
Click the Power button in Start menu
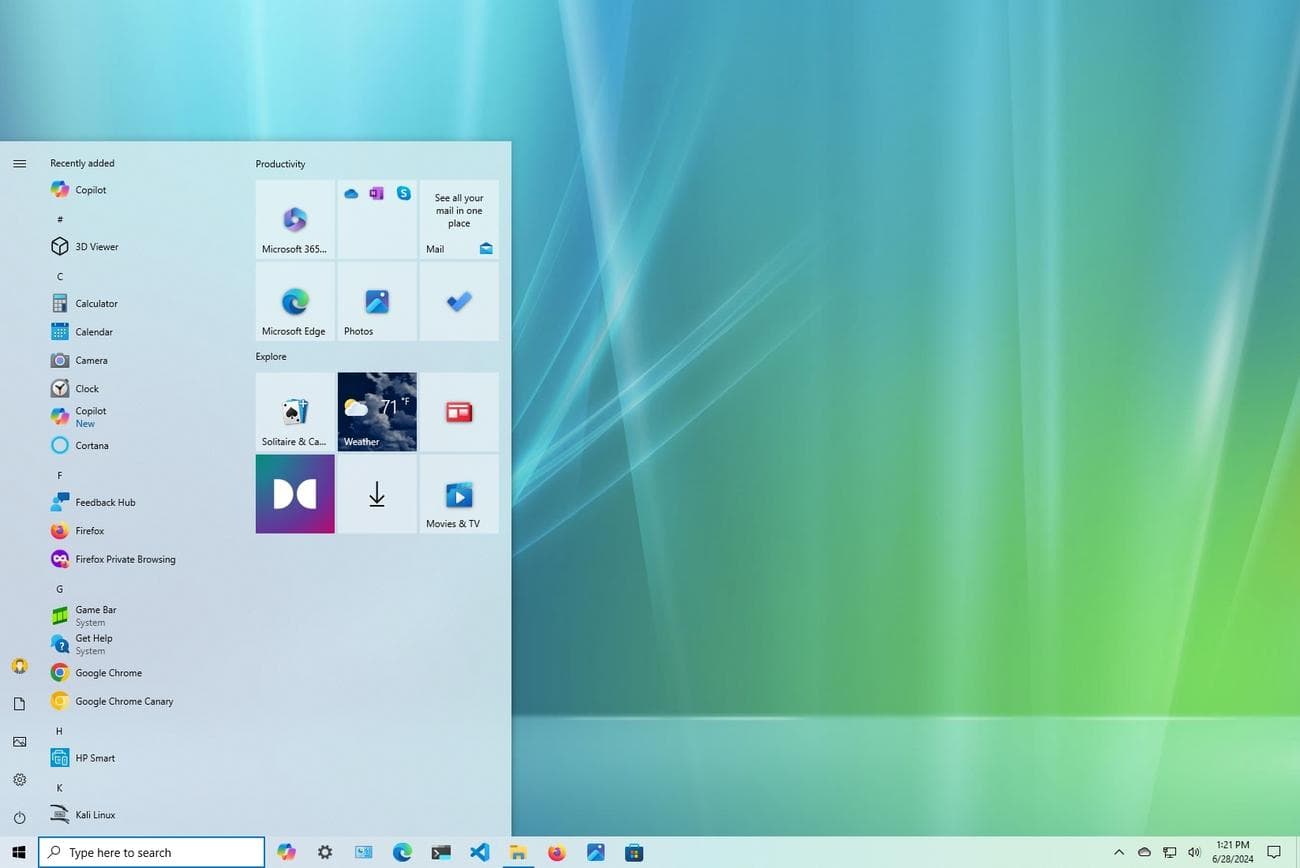point(19,817)
